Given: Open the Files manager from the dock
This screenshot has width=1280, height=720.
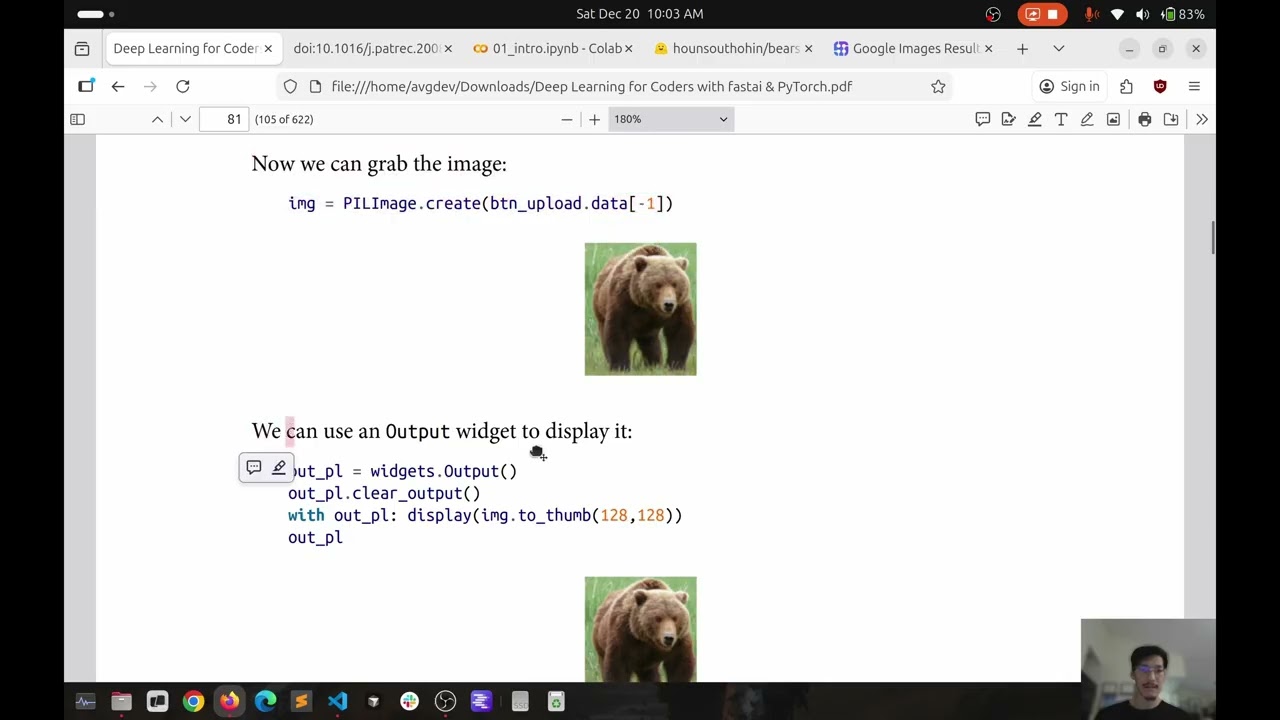Looking at the screenshot, I should coord(121,702).
